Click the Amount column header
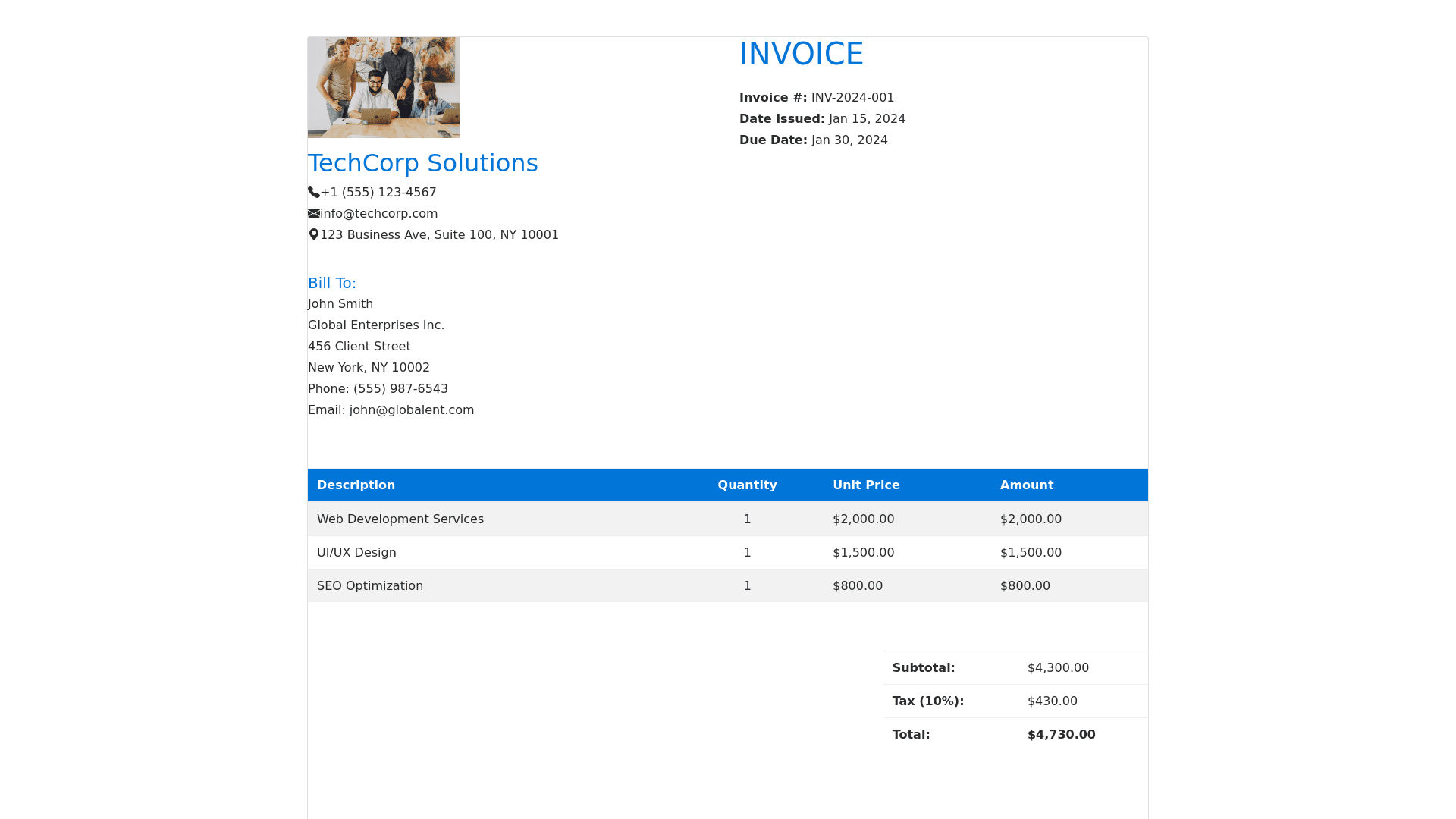 pos(1026,485)
